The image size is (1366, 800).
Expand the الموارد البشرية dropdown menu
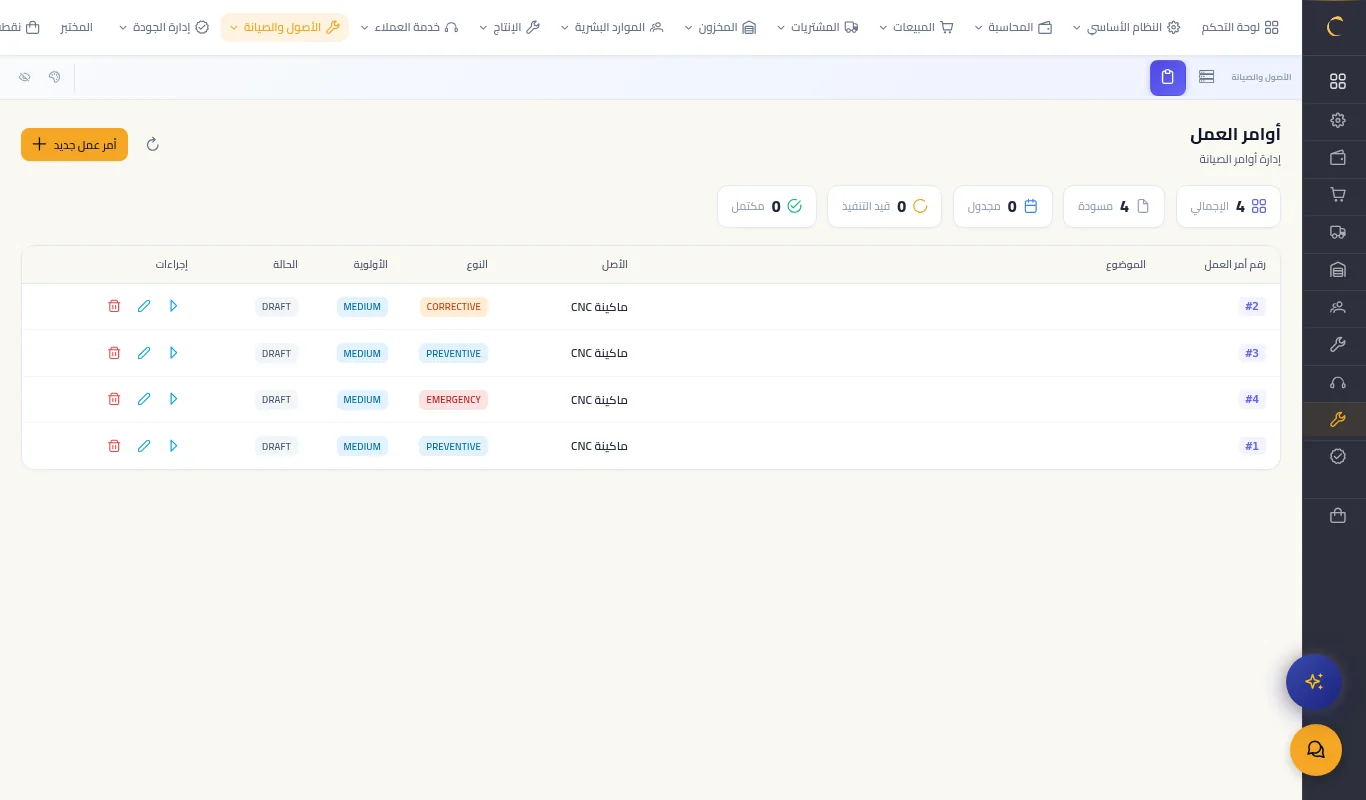[612, 27]
